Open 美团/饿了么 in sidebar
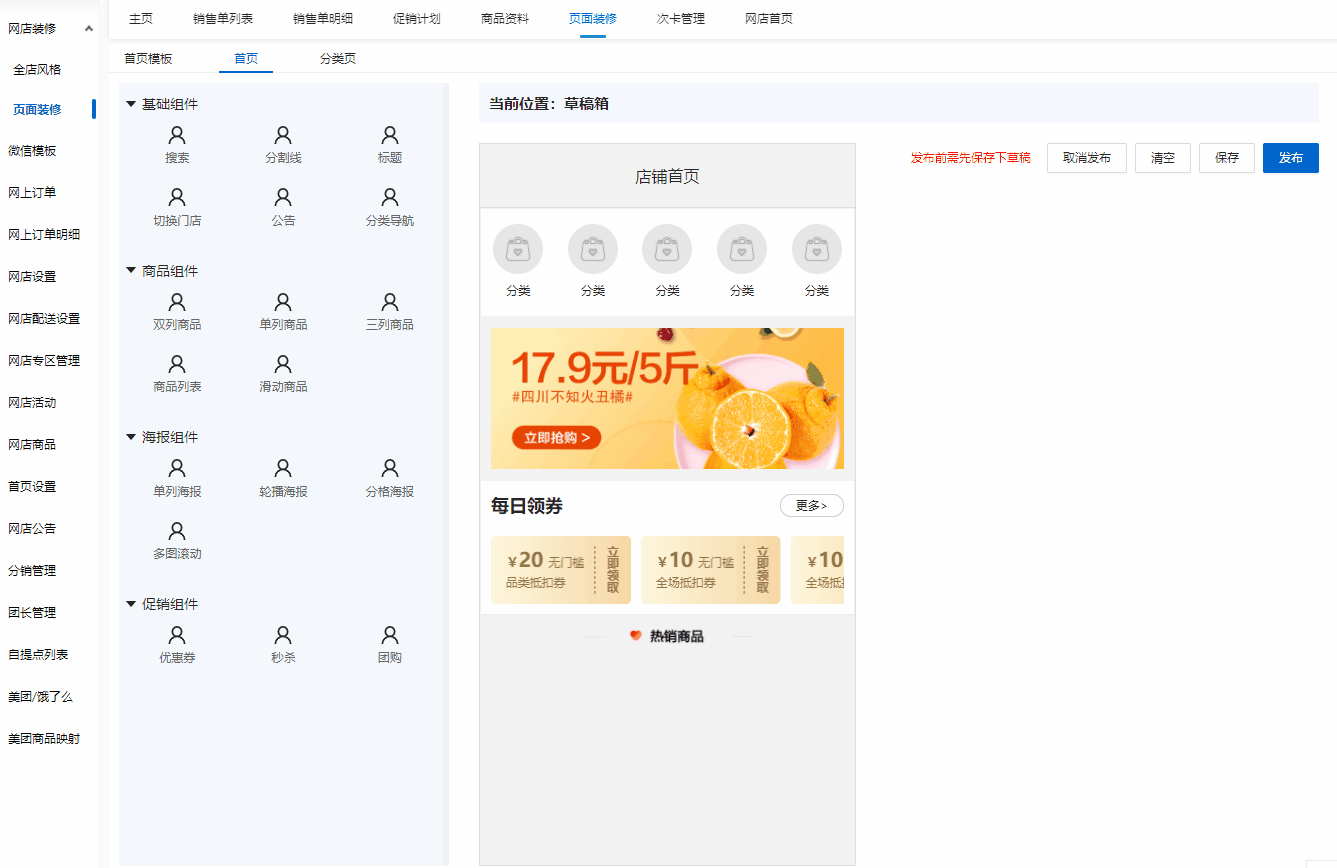 coord(40,697)
